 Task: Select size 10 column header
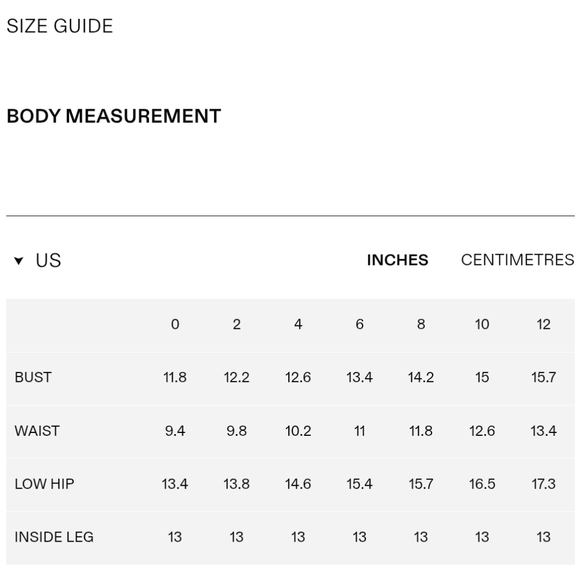point(482,324)
